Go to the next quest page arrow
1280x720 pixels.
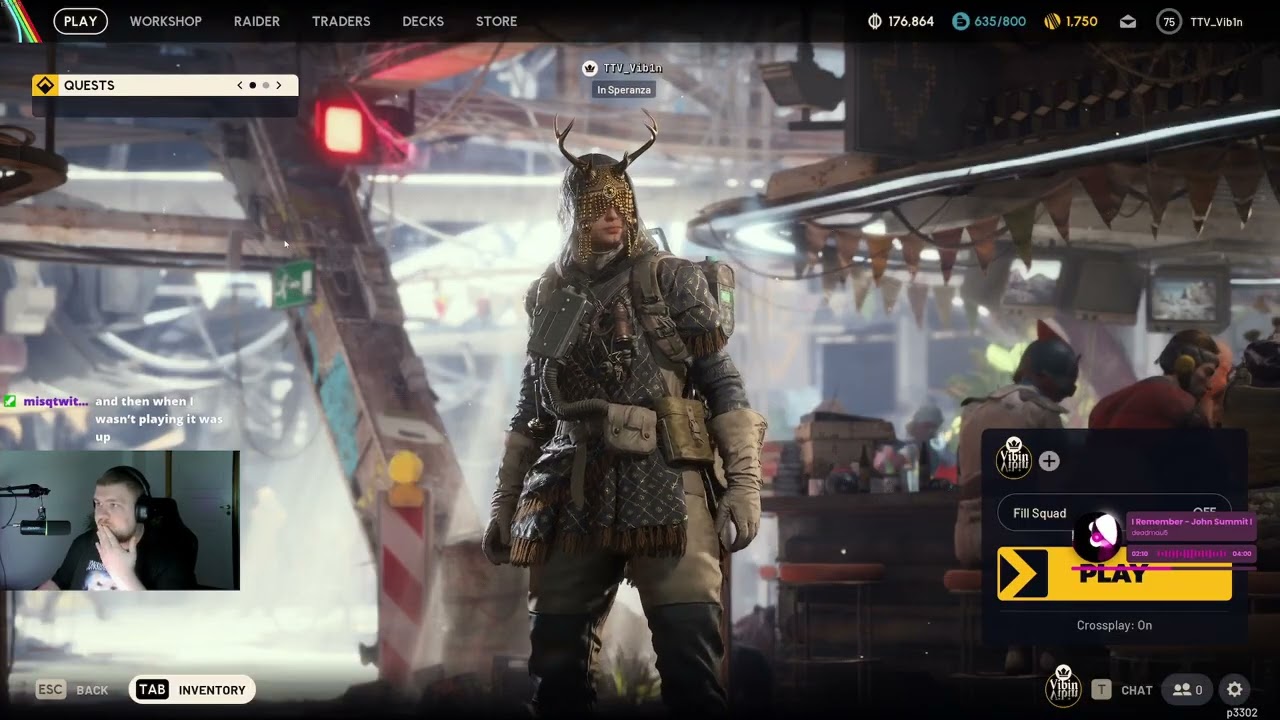pos(279,85)
